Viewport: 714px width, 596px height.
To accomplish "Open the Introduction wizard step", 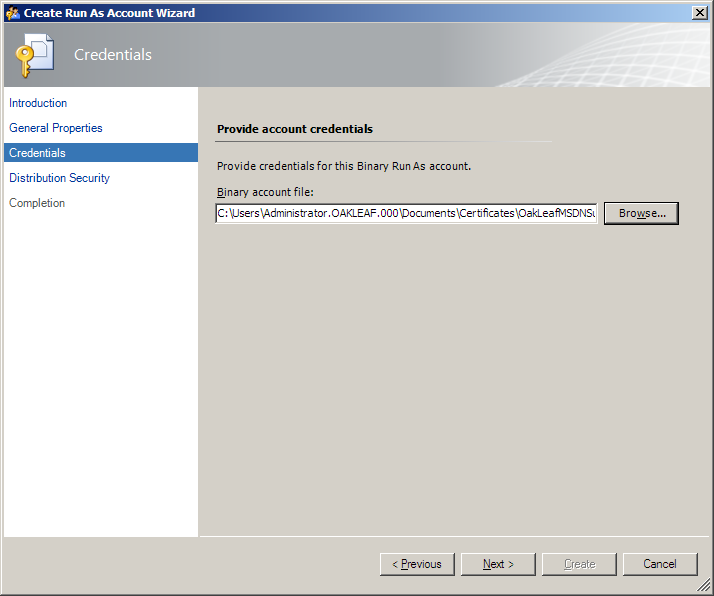I will (x=38, y=103).
